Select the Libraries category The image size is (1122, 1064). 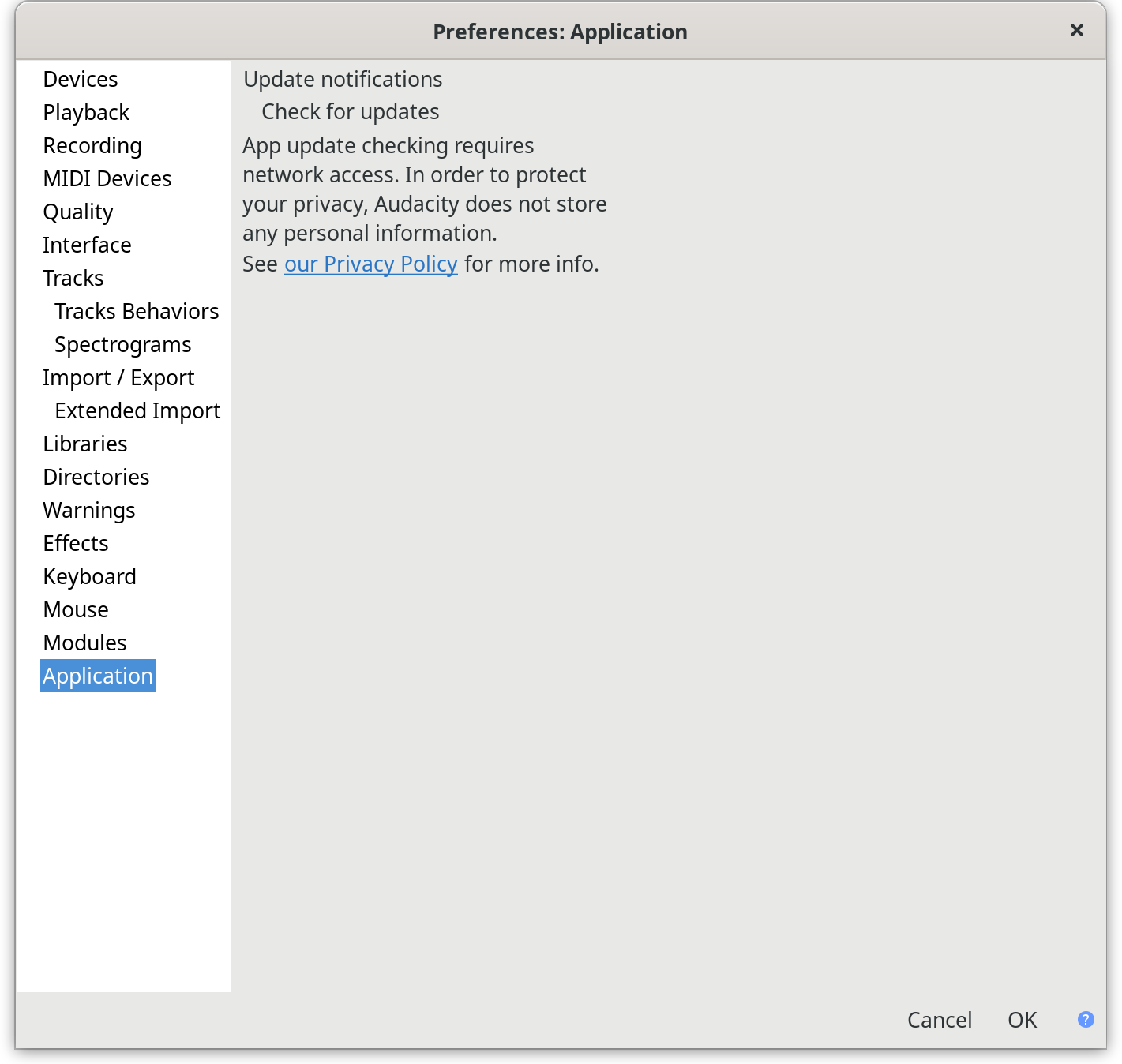(x=84, y=444)
